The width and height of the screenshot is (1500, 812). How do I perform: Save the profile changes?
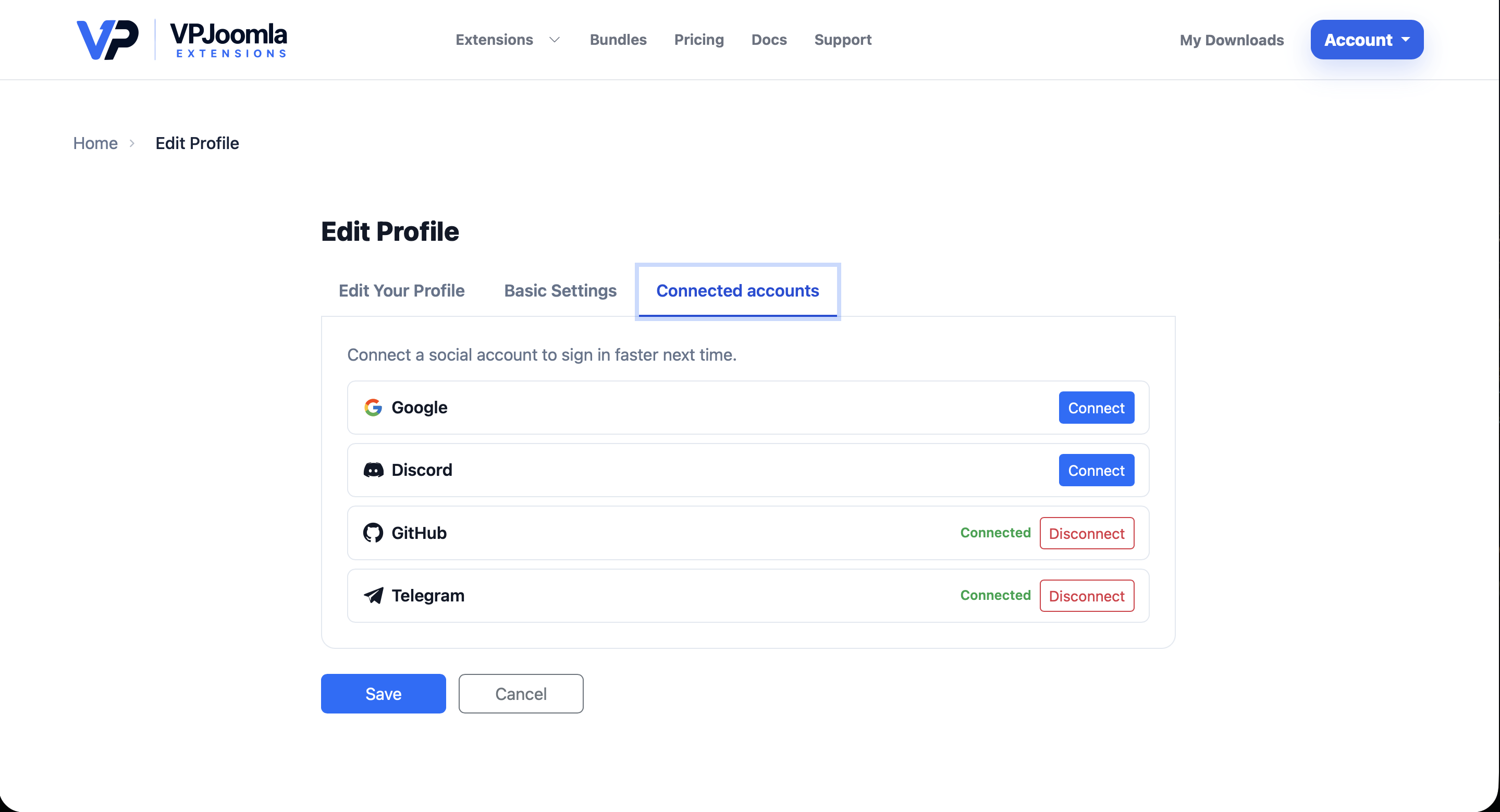tap(383, 694)
